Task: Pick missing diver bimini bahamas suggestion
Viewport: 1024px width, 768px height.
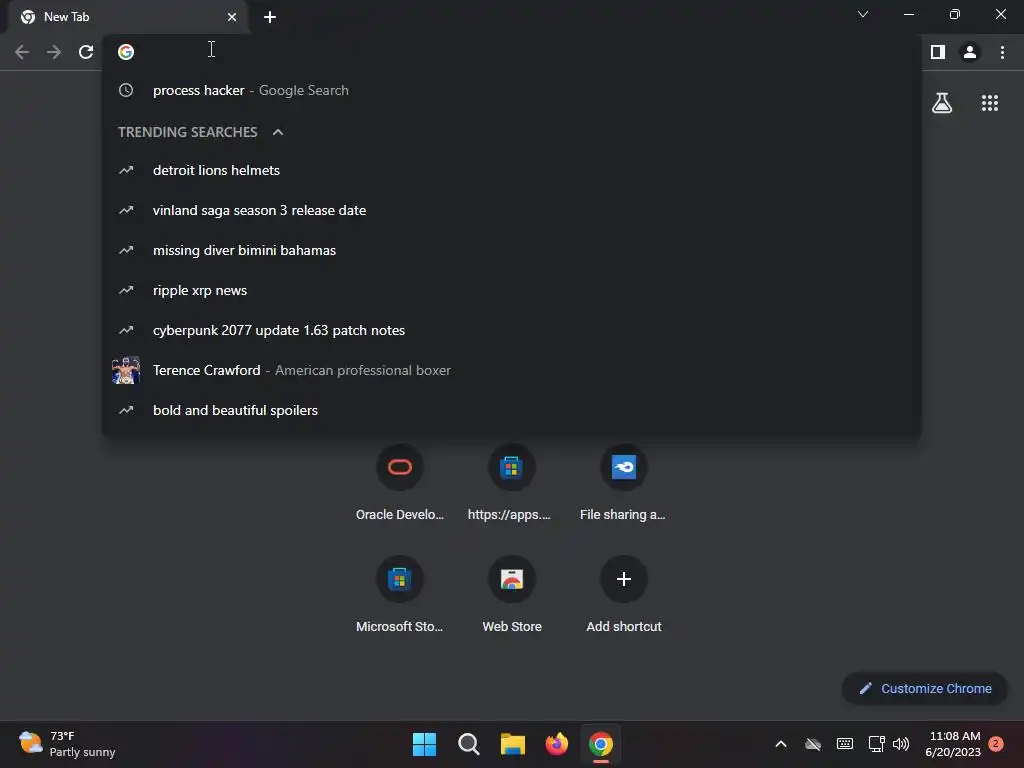Action: [x=511, y=250]
